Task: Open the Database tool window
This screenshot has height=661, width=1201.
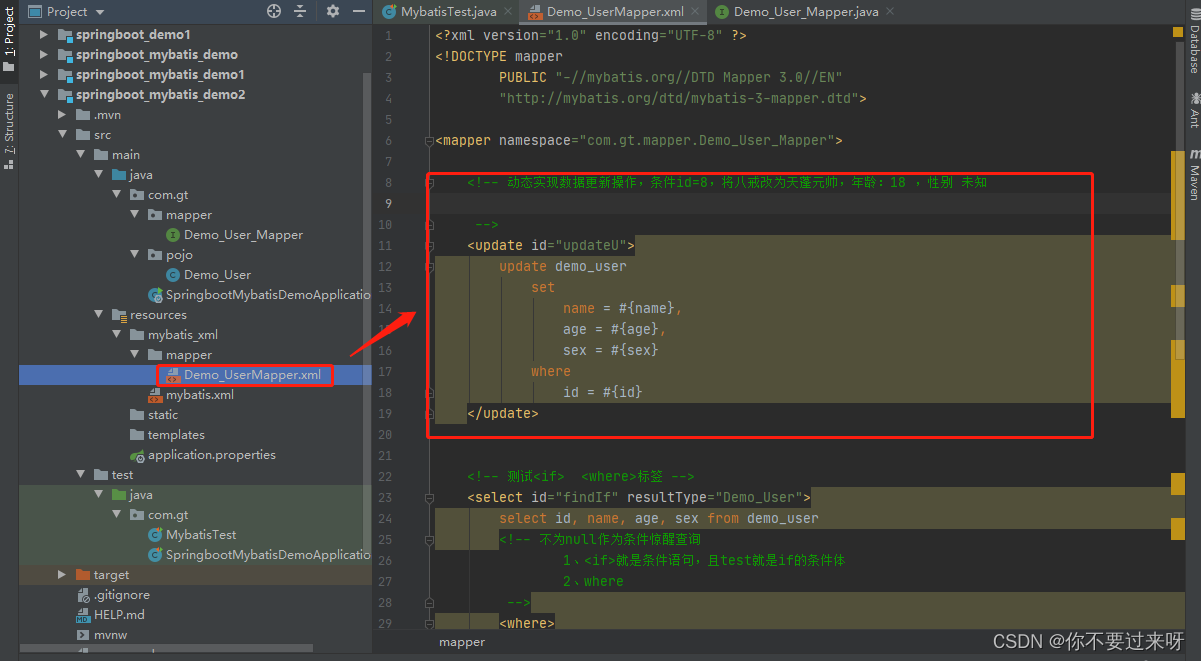Action: (1193, 46)
